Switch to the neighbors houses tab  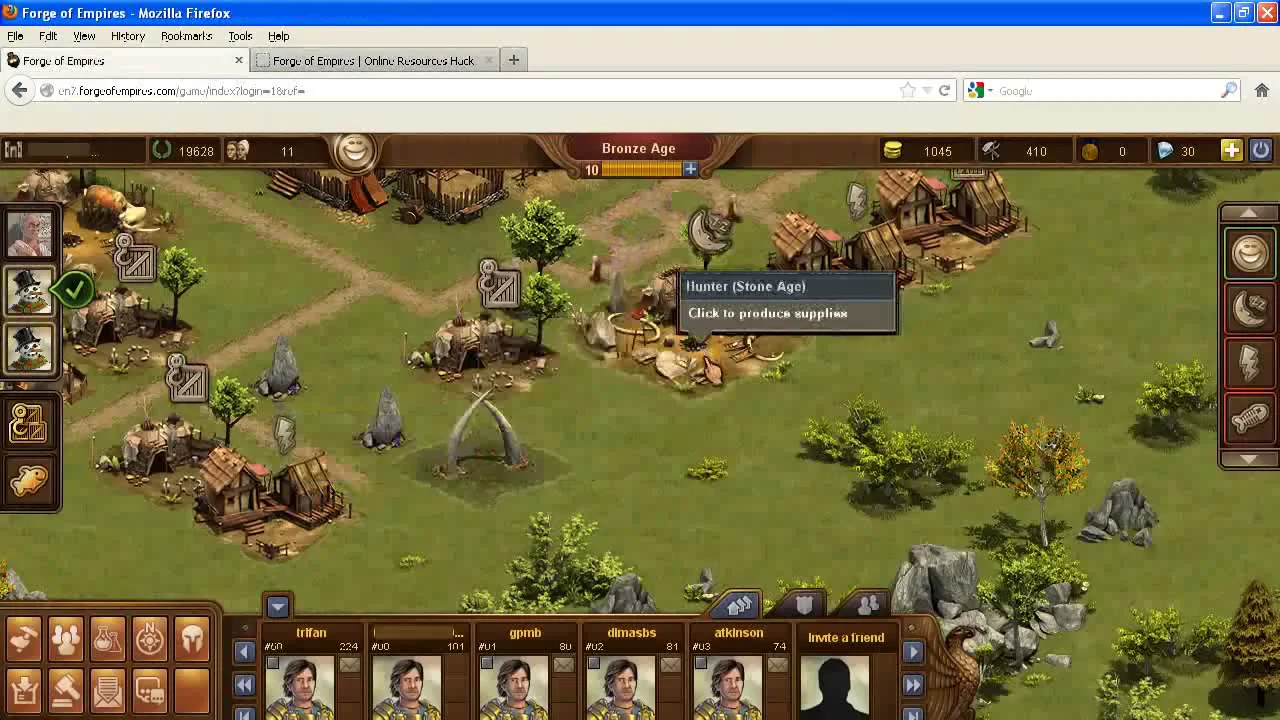(739, 606)
